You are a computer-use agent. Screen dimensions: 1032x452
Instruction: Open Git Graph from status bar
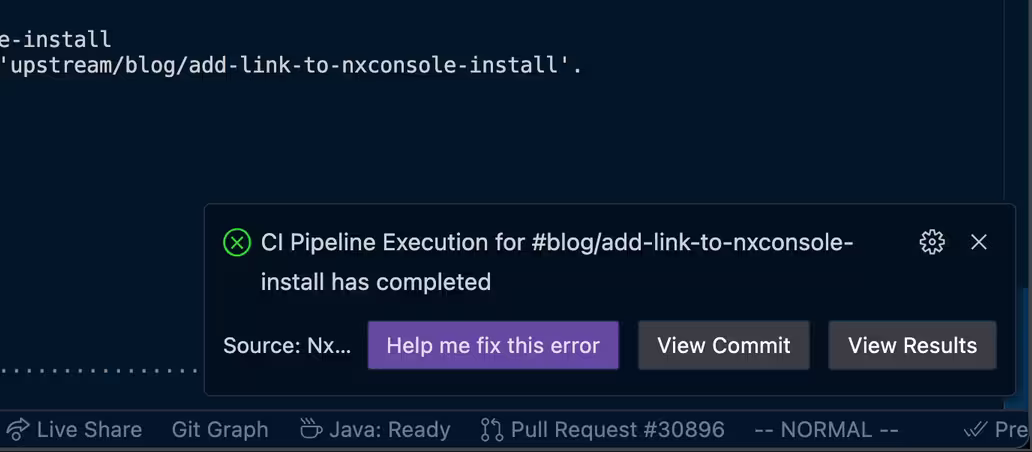(220, 430)
